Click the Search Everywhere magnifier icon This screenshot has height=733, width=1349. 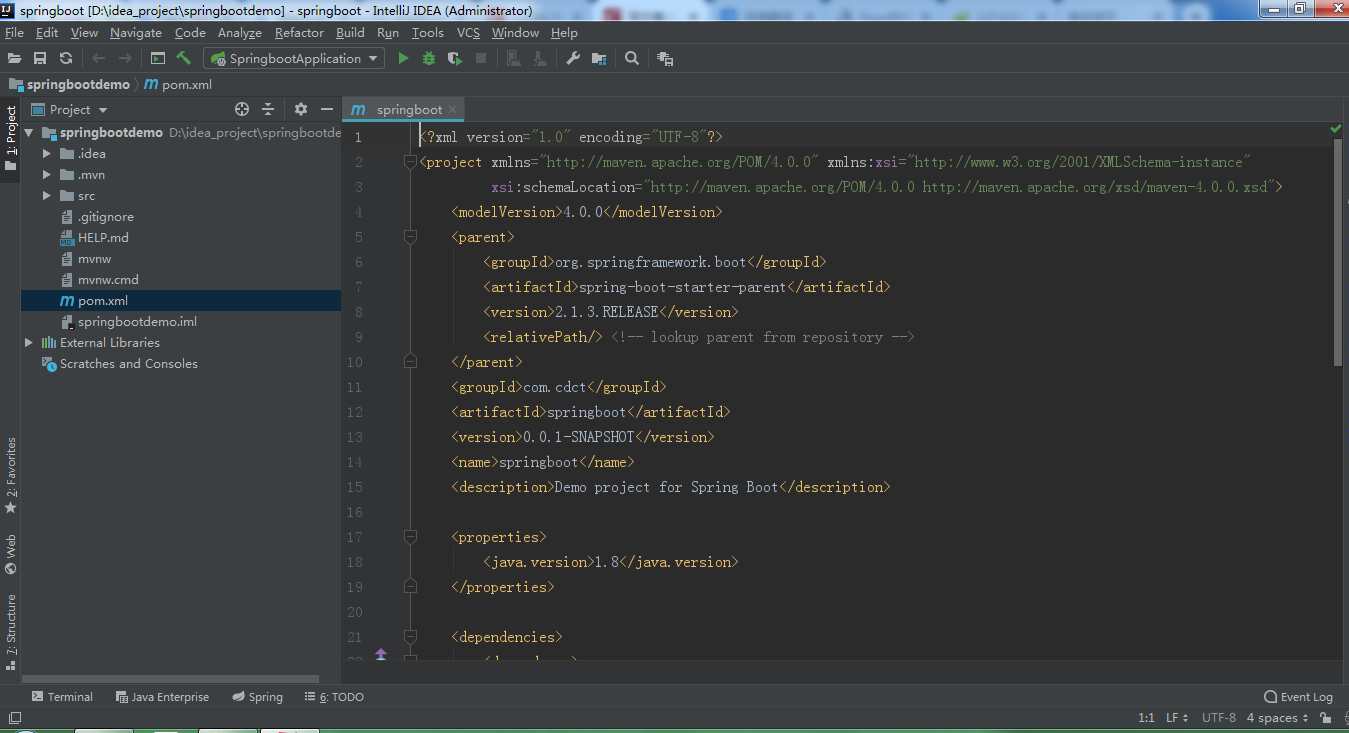[x=632, y=59]
